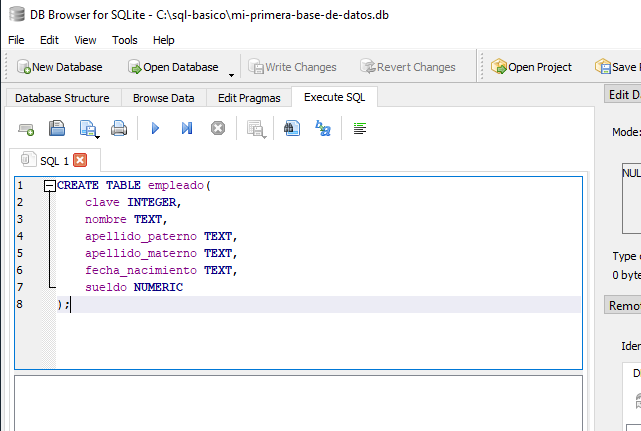
Task: Click the save SQL file icon
Action: [88, 128]
